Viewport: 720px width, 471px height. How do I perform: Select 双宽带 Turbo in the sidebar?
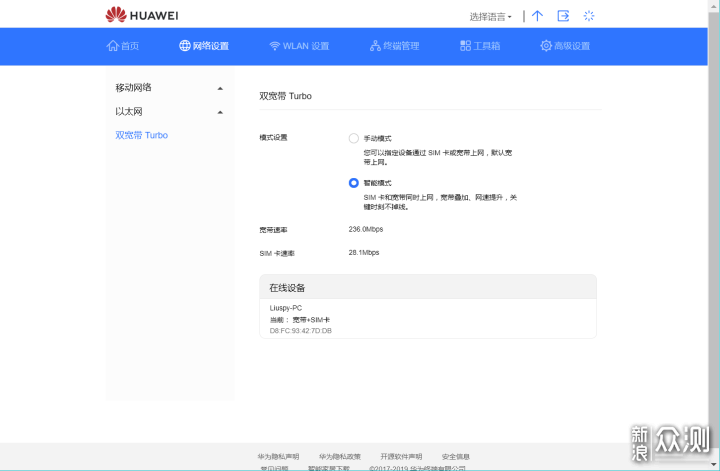tap(141, 135)
